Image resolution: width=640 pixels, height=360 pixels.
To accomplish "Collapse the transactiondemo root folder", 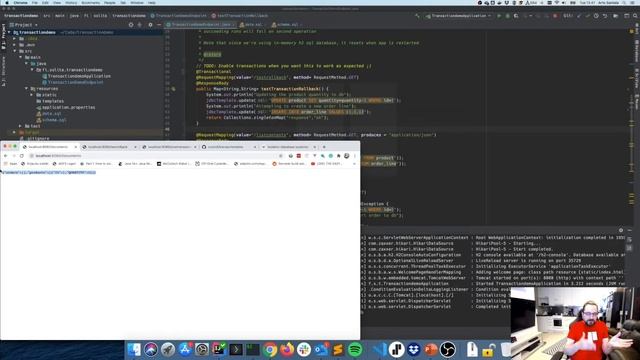I will click(9, 32).
